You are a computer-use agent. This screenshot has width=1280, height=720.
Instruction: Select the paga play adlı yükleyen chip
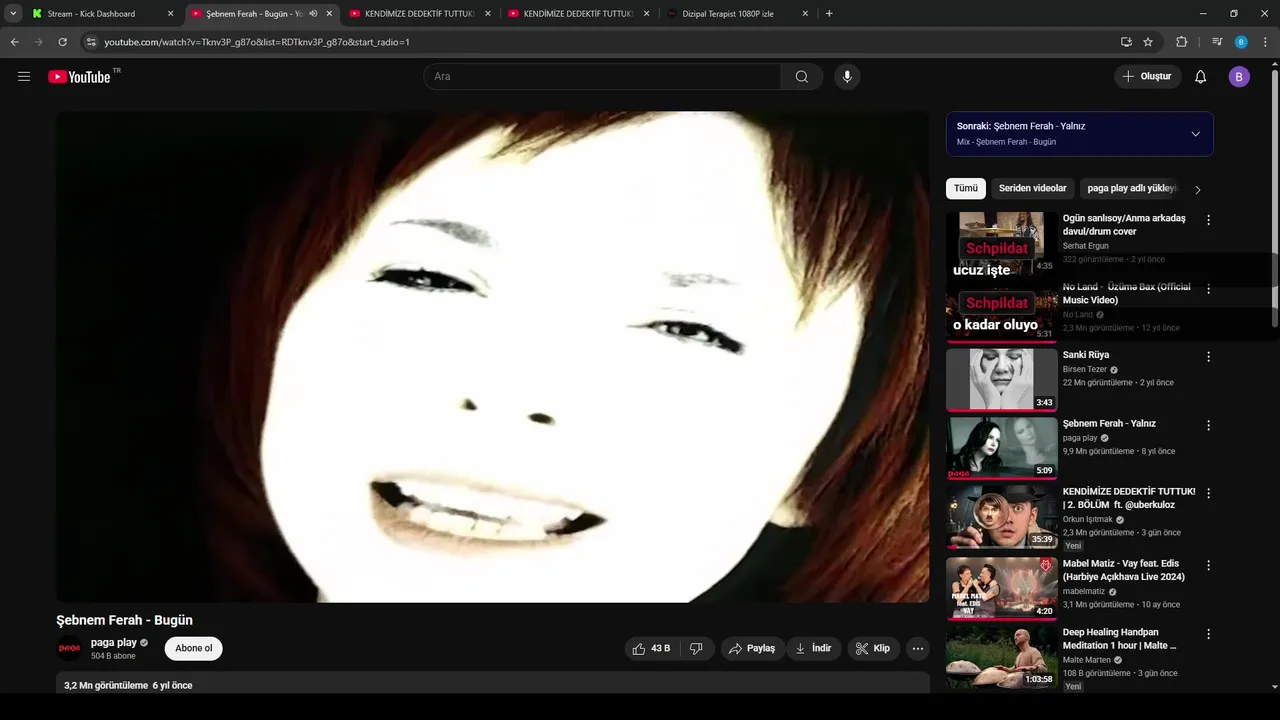pyautogui.click(x=1131, y=188)
